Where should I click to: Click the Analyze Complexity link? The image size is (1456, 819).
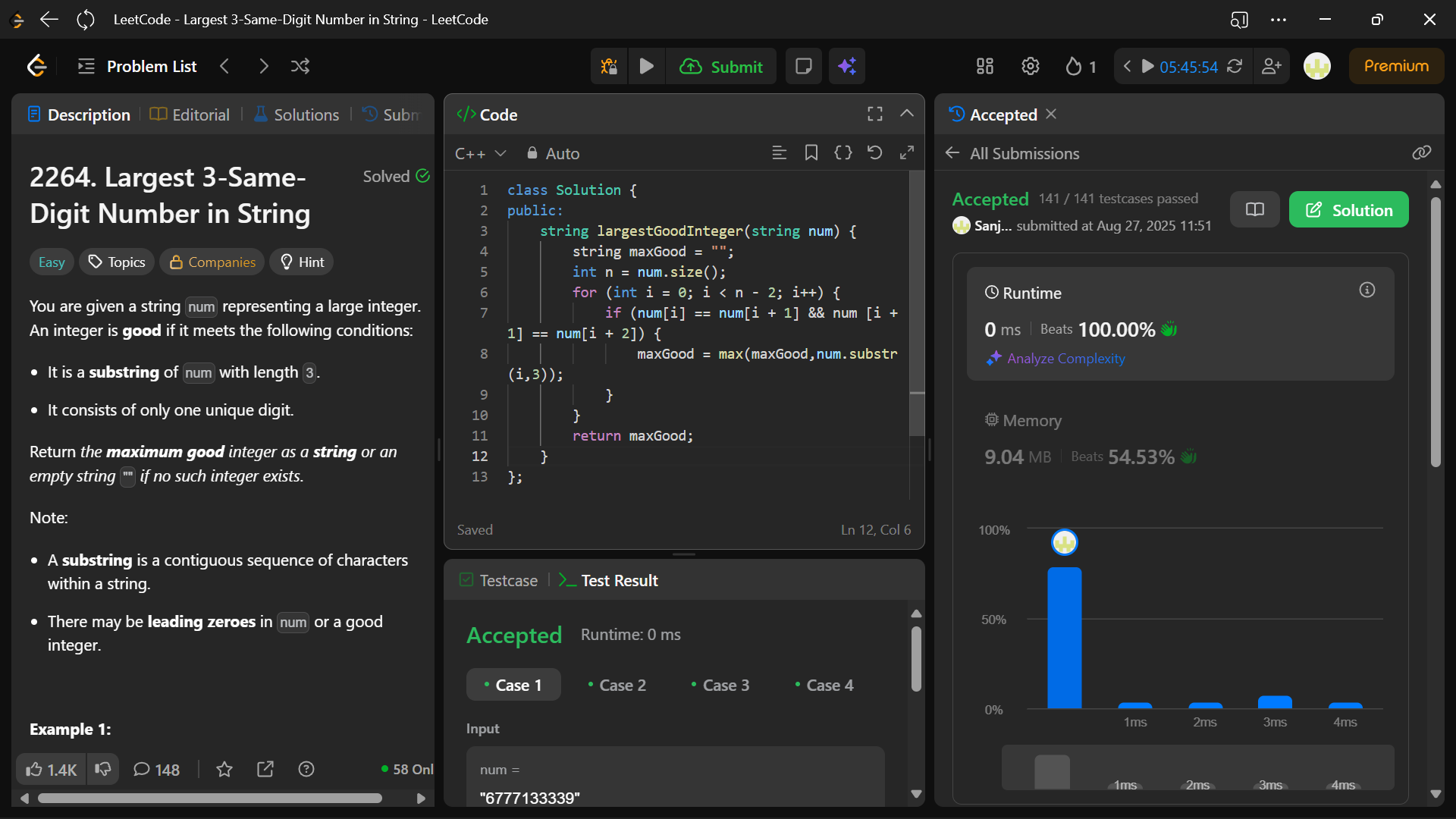1065,359
